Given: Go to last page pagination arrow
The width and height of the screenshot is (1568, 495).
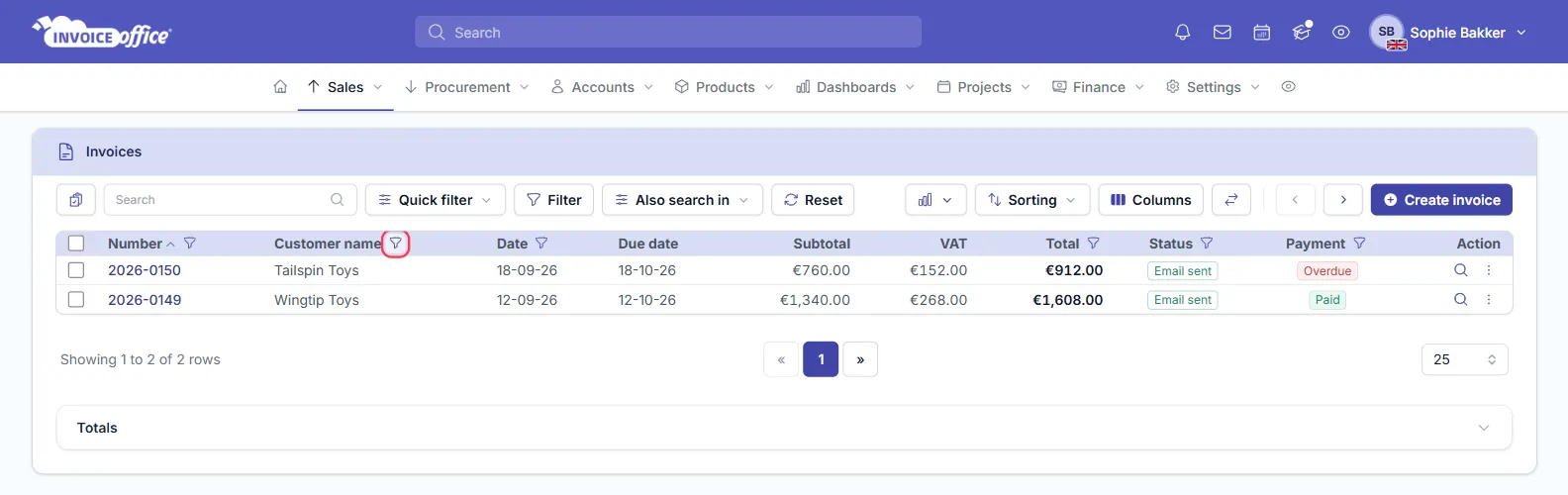Looking at the screenshot, I should click(x=860, y=359).
